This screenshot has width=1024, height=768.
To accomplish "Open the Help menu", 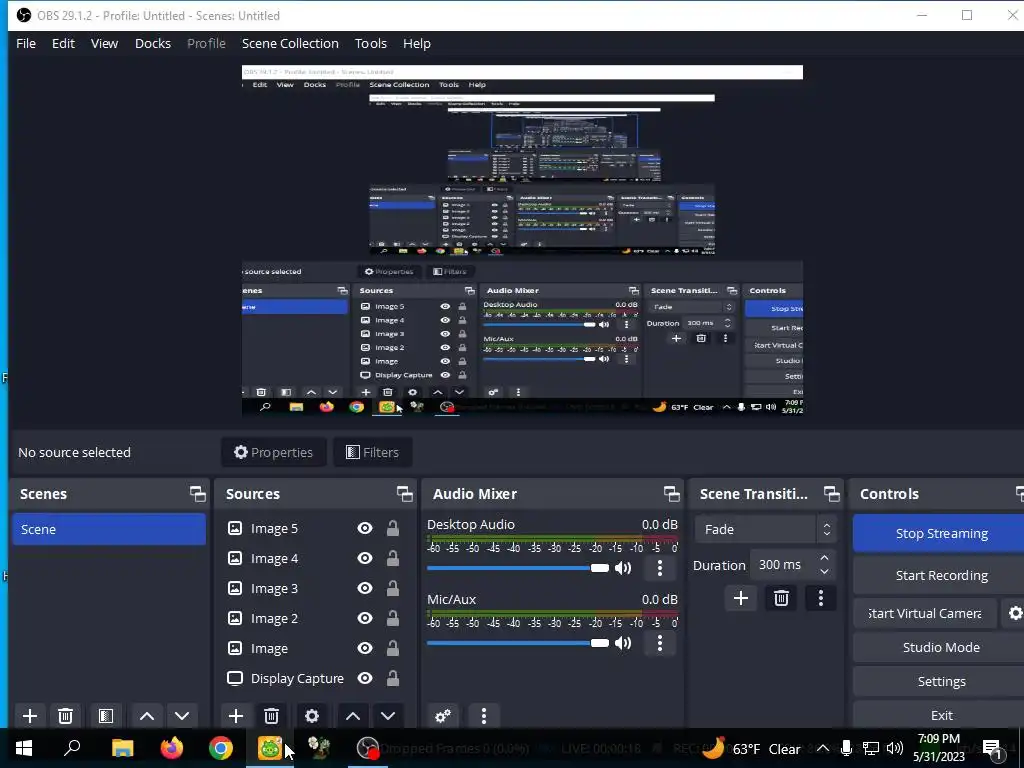I will [x=417, y=44].
